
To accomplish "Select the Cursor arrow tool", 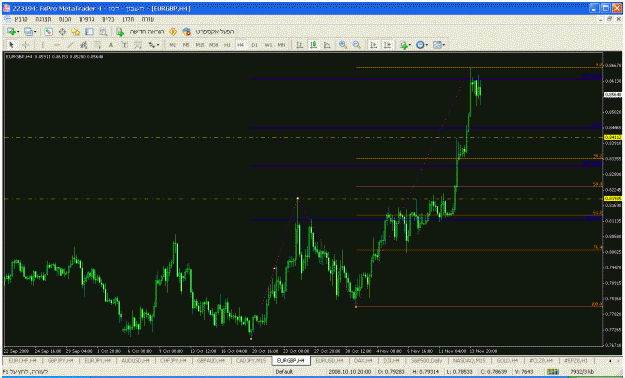I will (x=12, y=45).
